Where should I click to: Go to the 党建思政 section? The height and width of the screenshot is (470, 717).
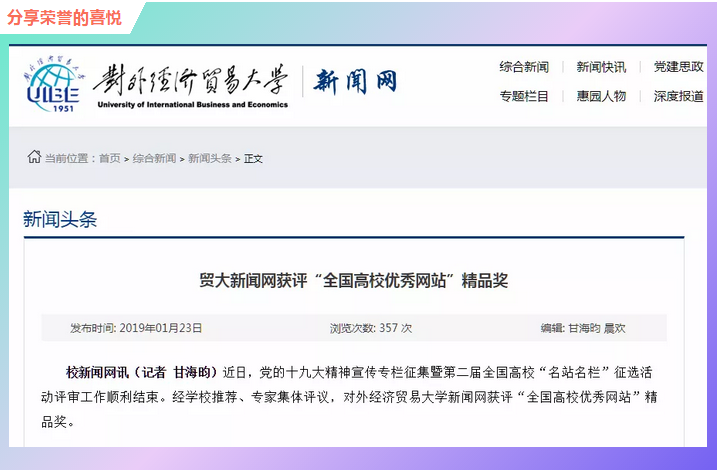coord(678,67)
